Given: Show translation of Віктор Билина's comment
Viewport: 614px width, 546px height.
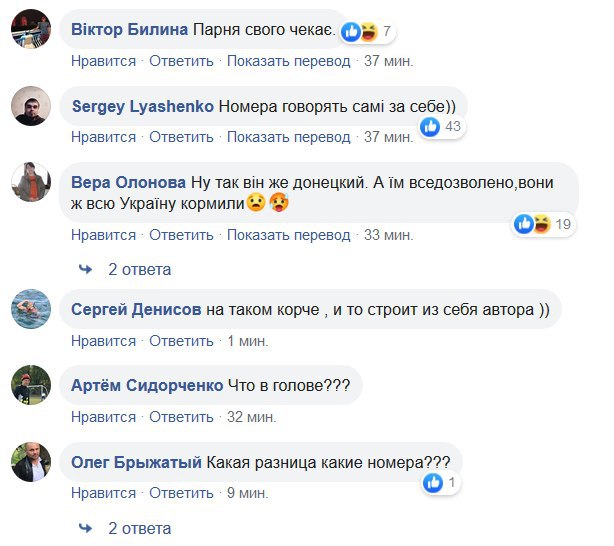Looking at the screenshot, I should click(289, 61).
